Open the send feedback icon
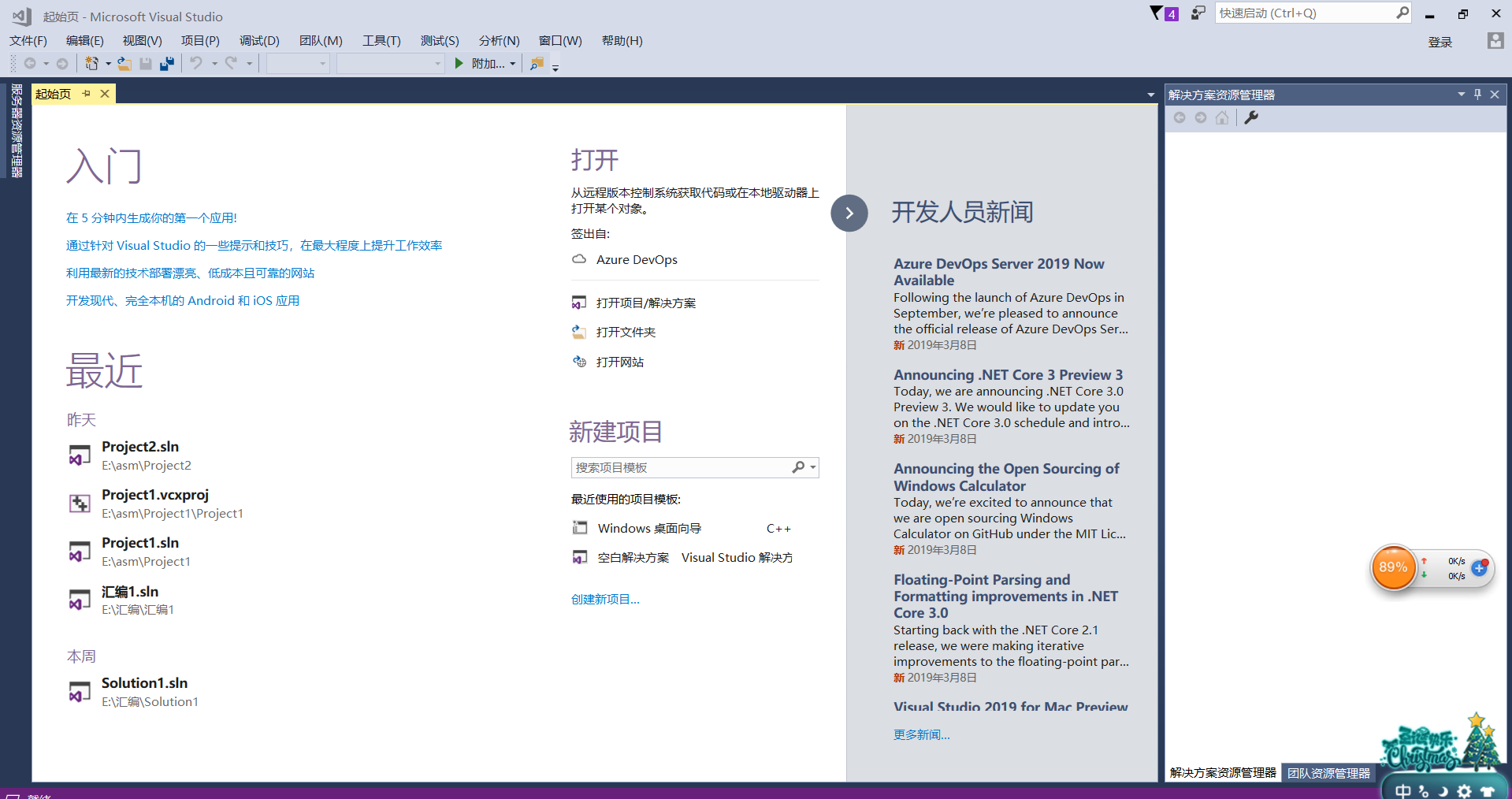The height and width of the screenshot is (799, 1512). point(1198,13)
